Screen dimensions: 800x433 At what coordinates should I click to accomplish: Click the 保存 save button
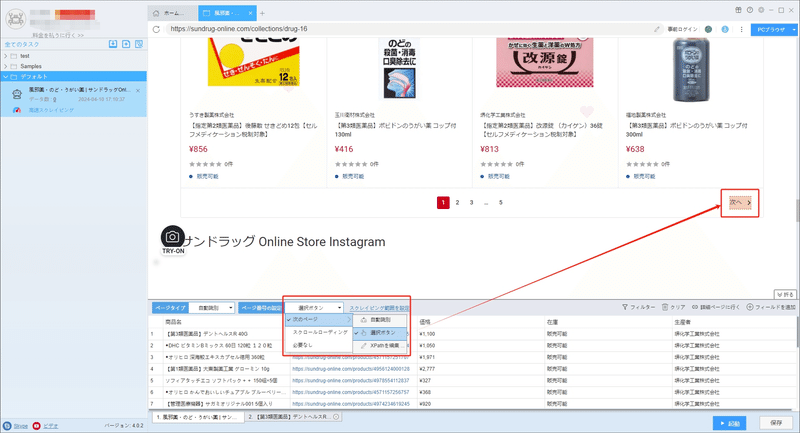(x=776, y=423)
